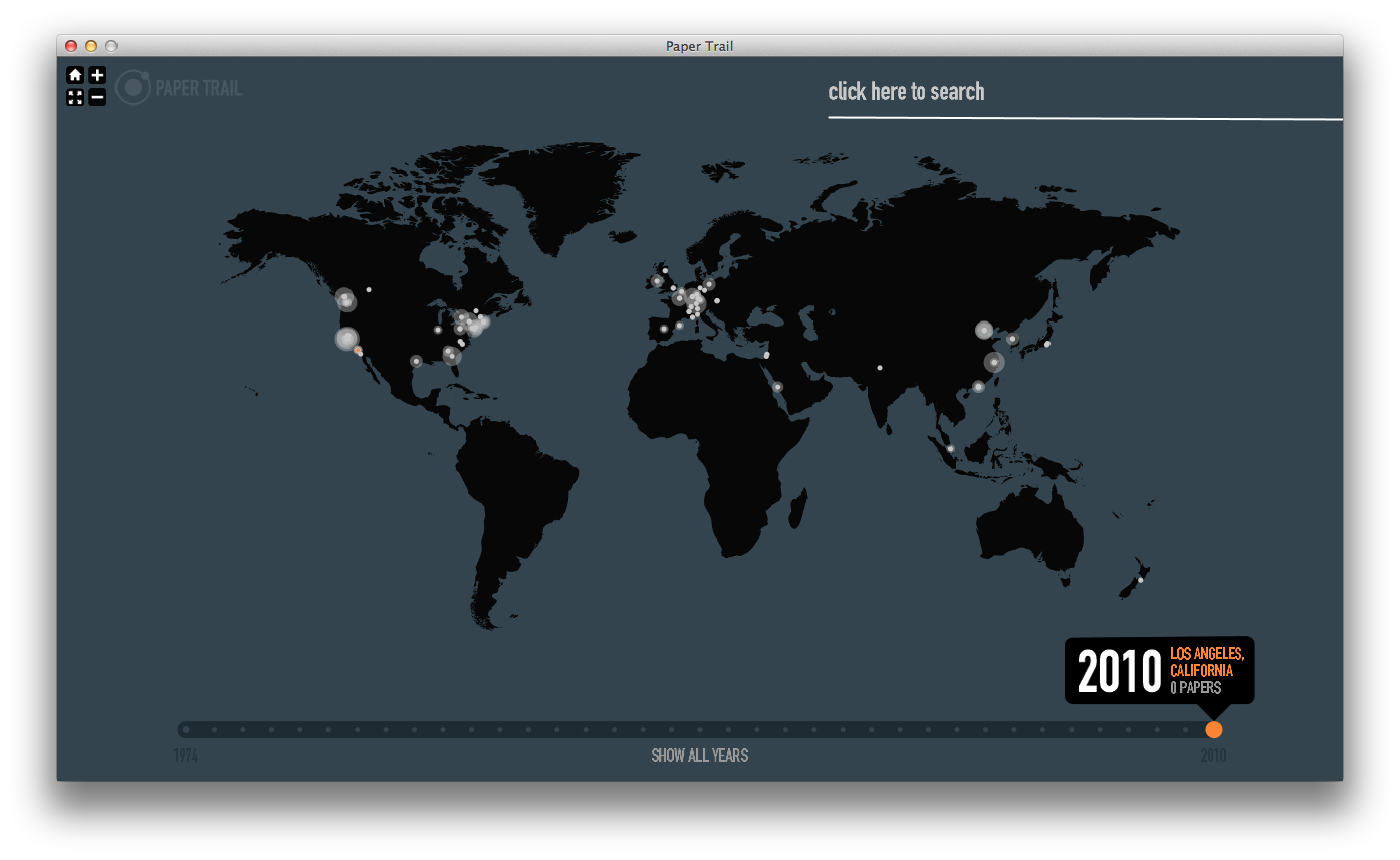Zoom out with the minus icon
Image resolution: width=1400 pixels, height=860 pixels.
(98, 98)
